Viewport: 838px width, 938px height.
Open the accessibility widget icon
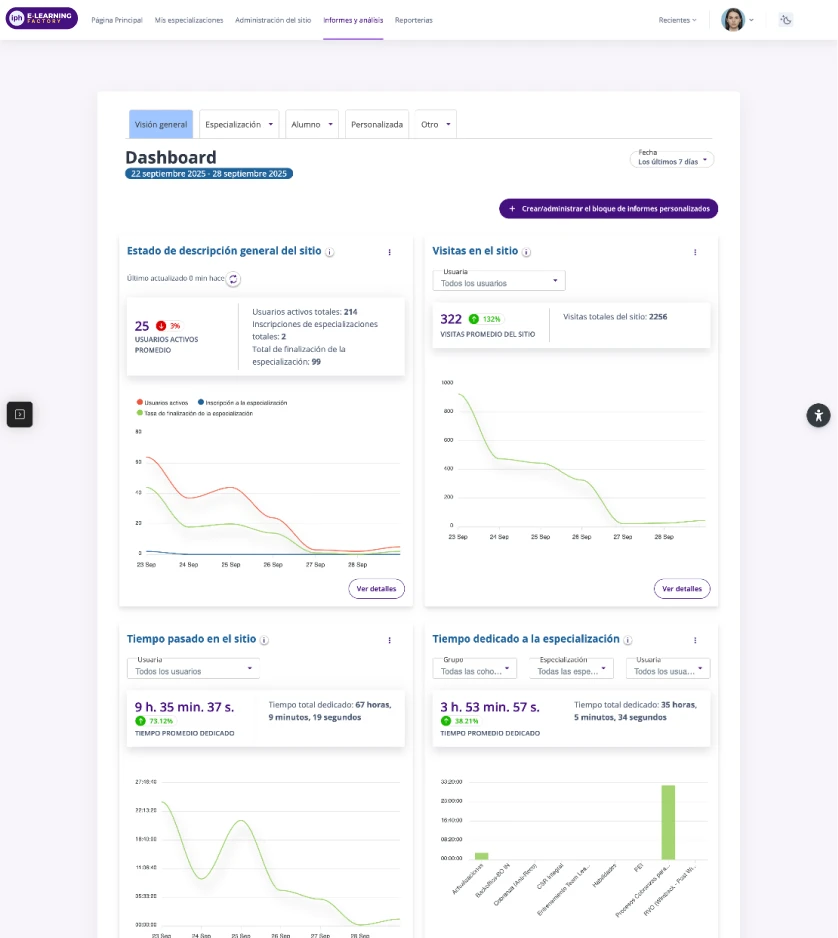(818, 415)
